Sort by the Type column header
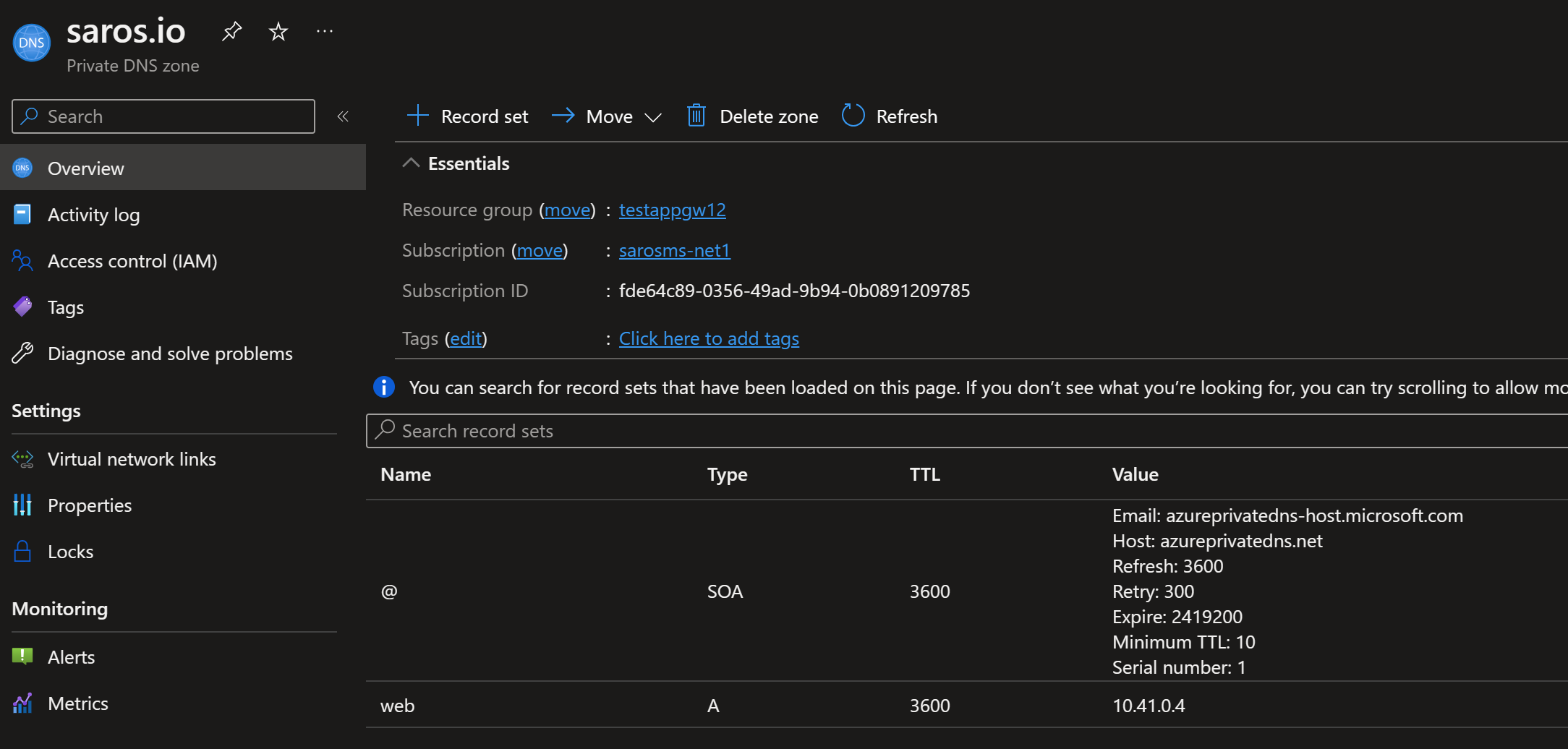The height and width of the screenshot is (749, 1568). (728, 474)
